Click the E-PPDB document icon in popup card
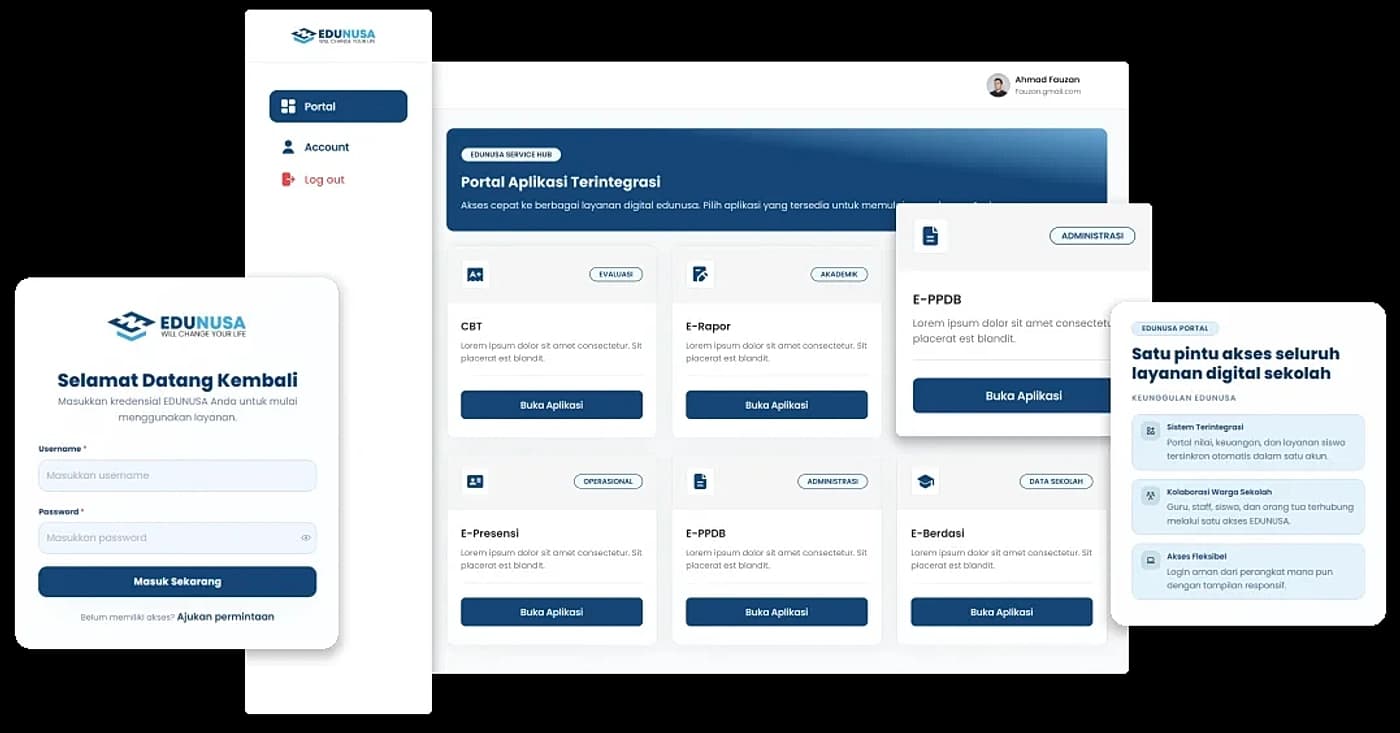 click(x=930, y=236)
